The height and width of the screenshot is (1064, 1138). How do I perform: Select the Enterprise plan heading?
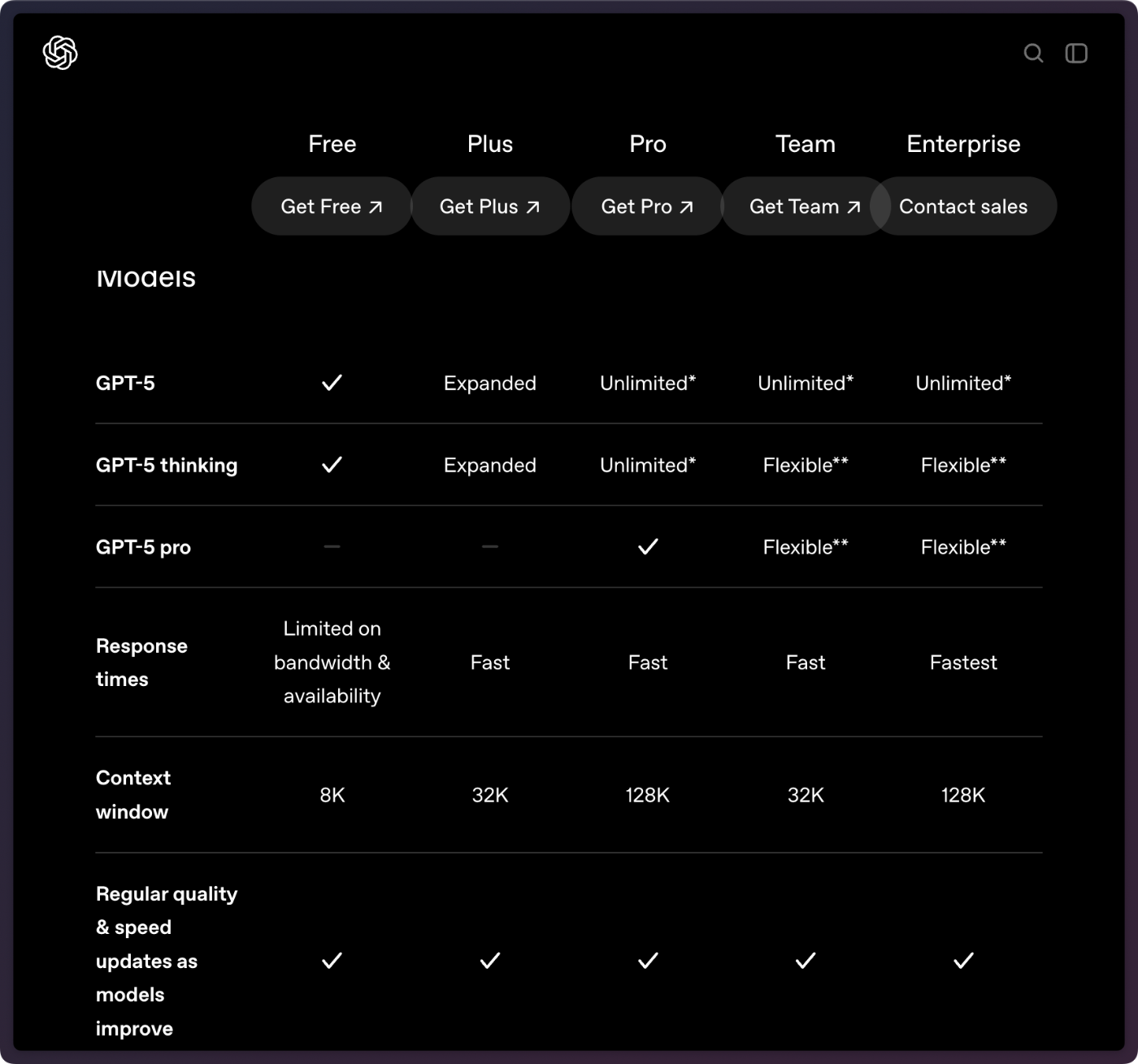pyautogui.click(x=963, y=144)
